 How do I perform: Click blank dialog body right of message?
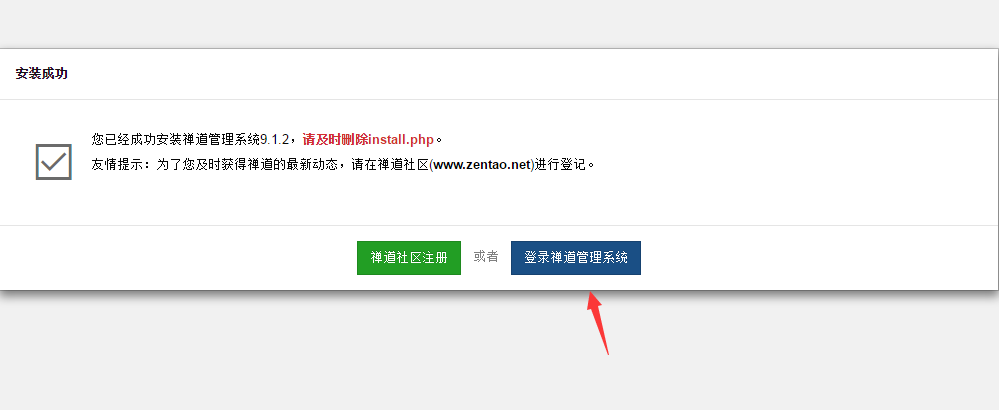[796, 162]
